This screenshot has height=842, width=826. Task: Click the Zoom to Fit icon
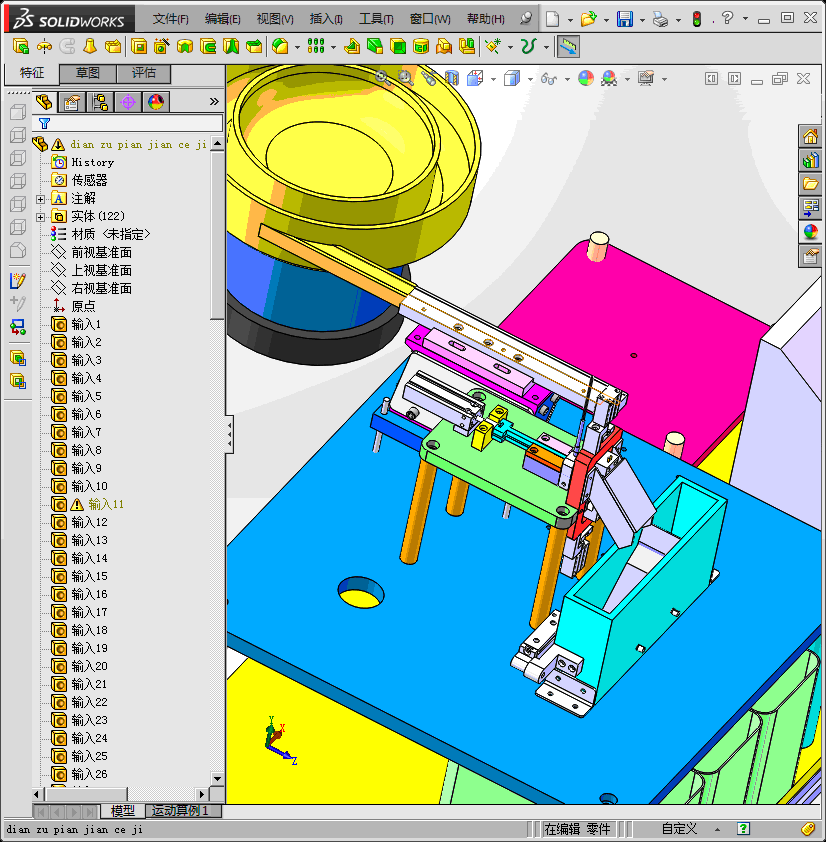click(x=382, y=78)
